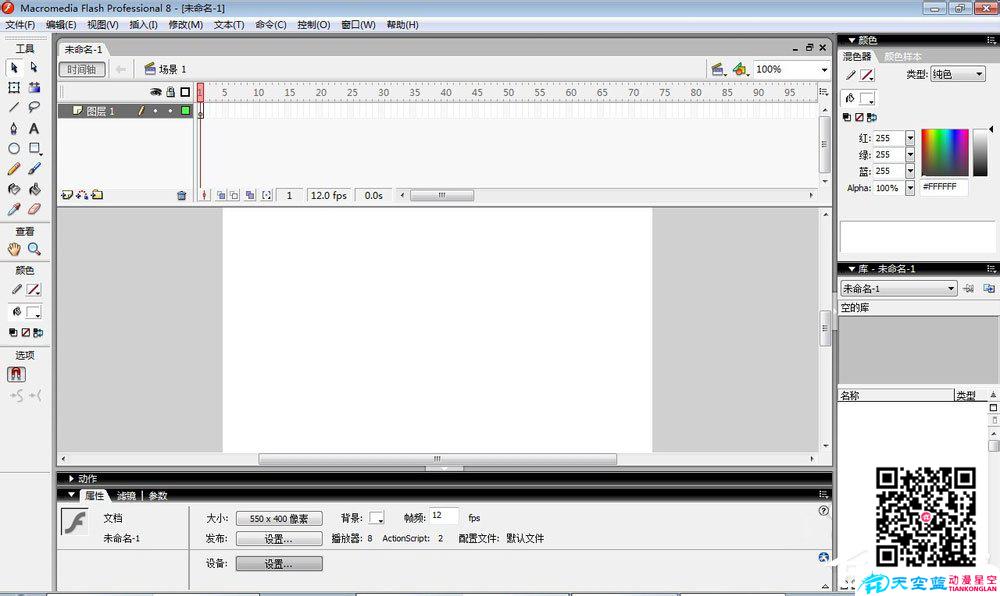Image resolution: width=1000 pixels, height=596 pixels.
Task: Select the Paint Bucket tool
Action: (x=34, y=189)
